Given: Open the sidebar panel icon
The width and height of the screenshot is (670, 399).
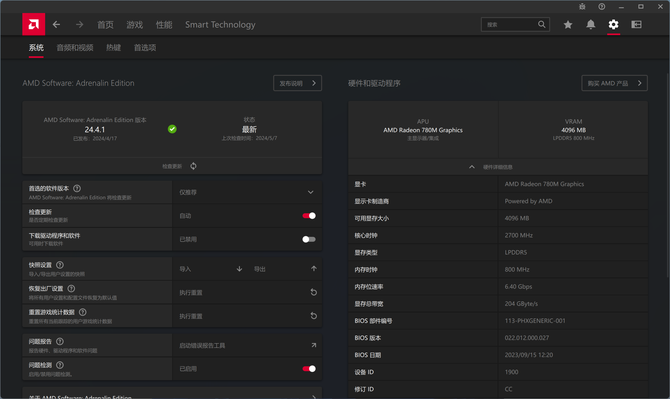Looking at the screenshot, I should pos(636,25).
